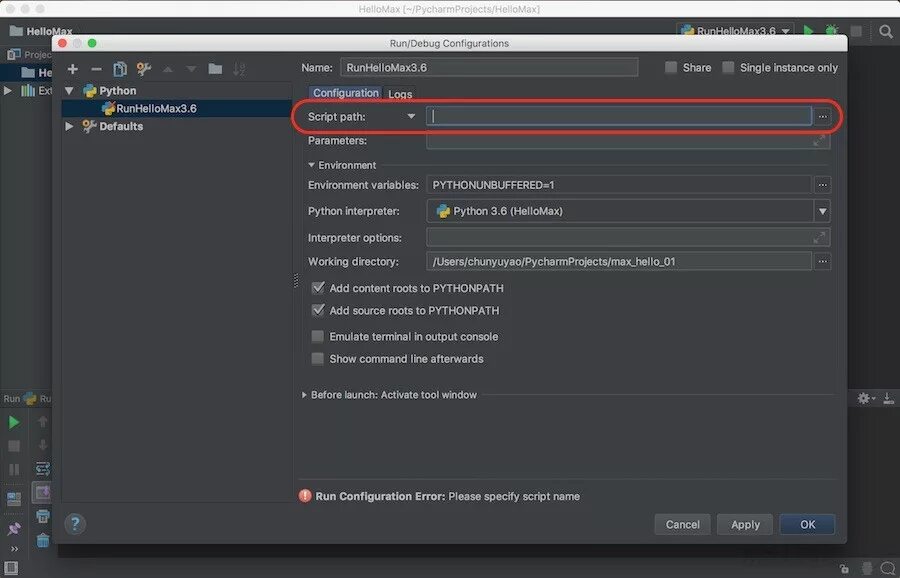The height and width of the screenshot is (578, 900).
Task: Create new folder in configurations toolbar
Action: click(215, 69)
